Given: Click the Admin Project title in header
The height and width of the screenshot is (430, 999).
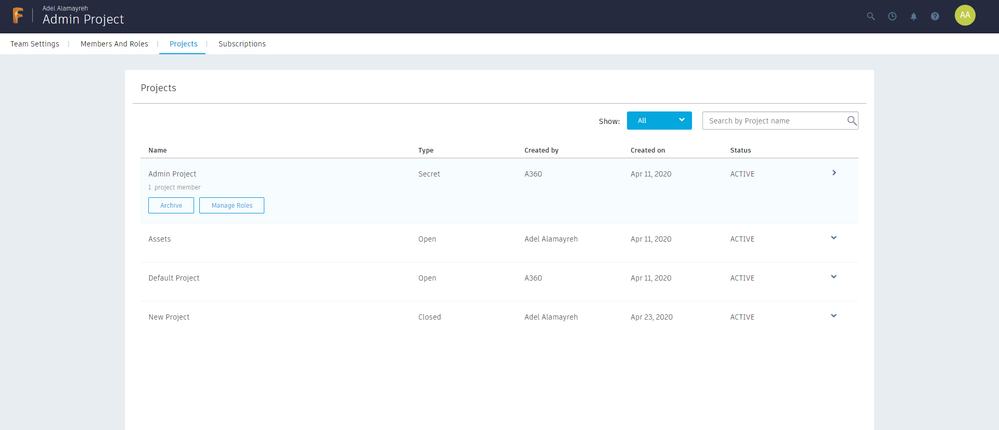Looking at the screenshot, I should pos(83,20).
